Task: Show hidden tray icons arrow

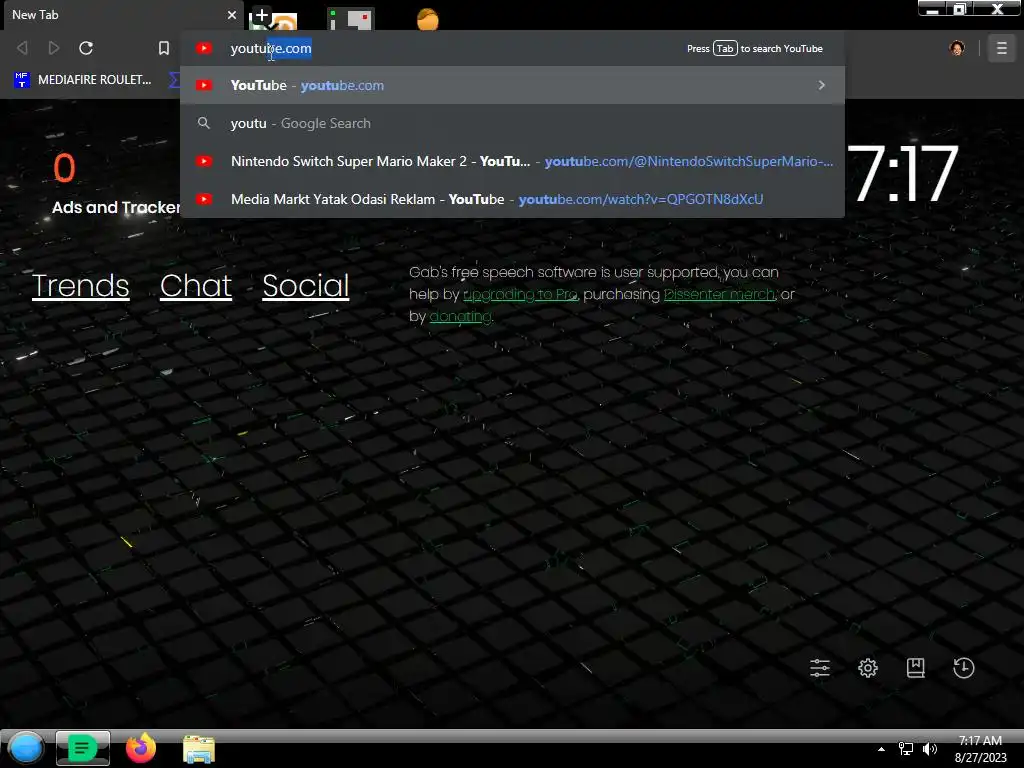Action: 881,749
